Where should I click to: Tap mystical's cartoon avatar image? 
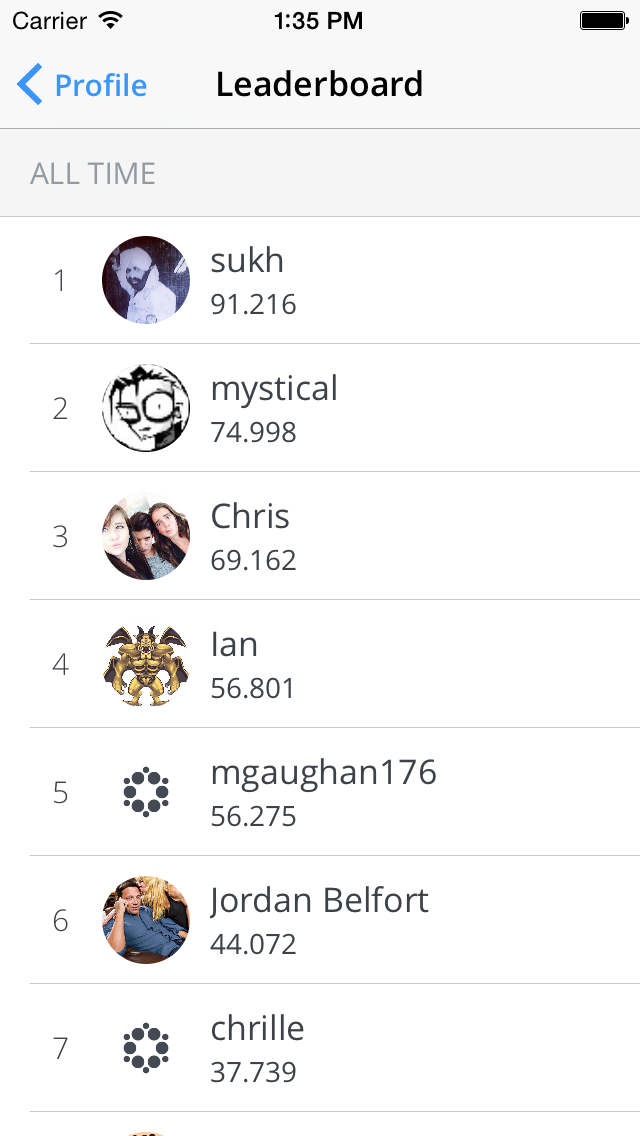click(x=146, y=408)
